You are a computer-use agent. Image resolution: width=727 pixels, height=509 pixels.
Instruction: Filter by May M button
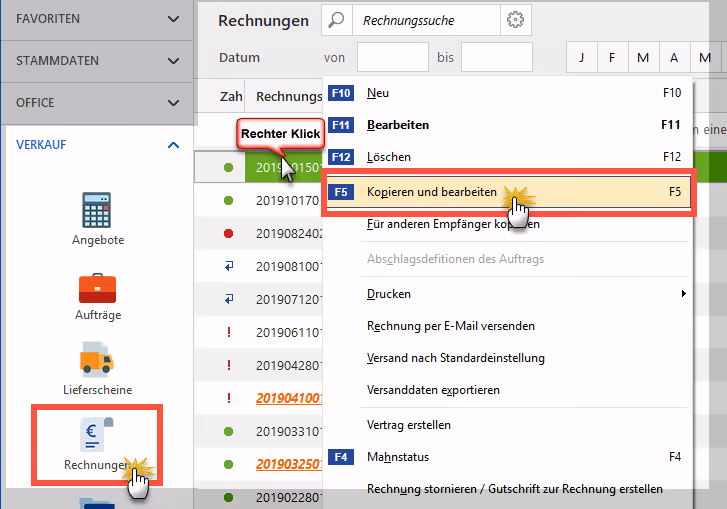click(x=705, y=57)
